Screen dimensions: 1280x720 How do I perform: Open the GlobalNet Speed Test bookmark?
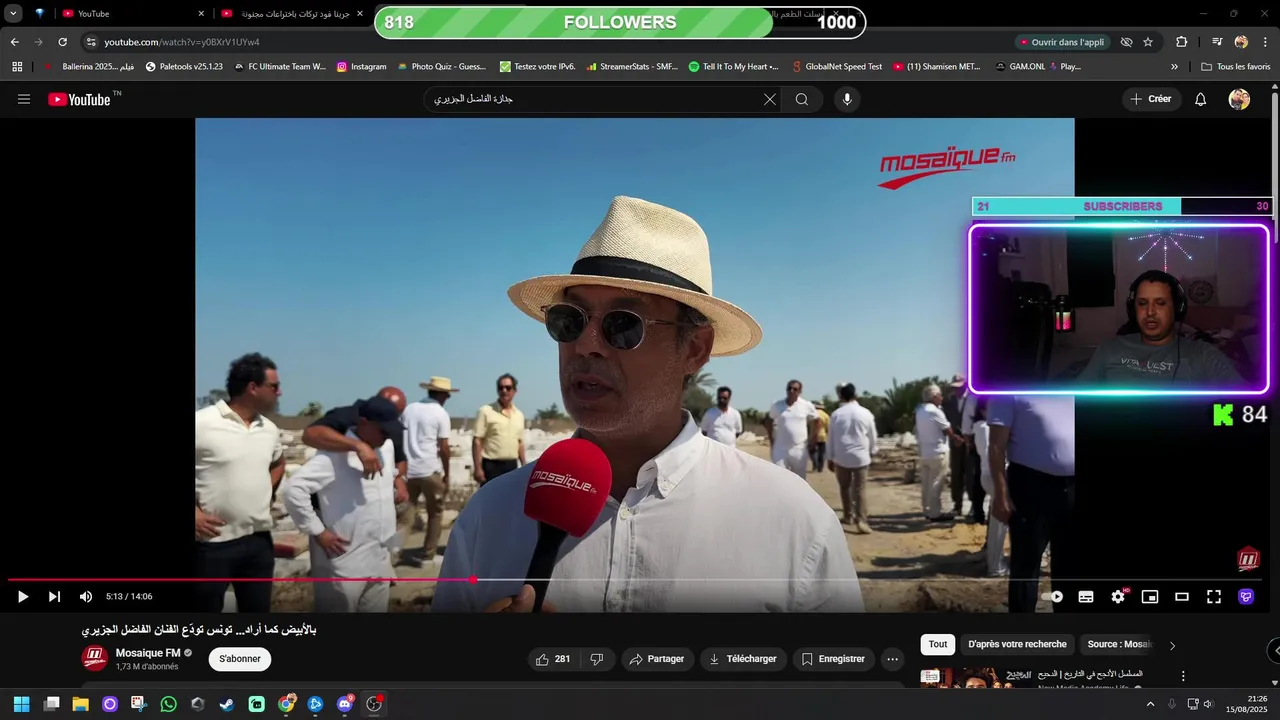click(x=836, y=67)
